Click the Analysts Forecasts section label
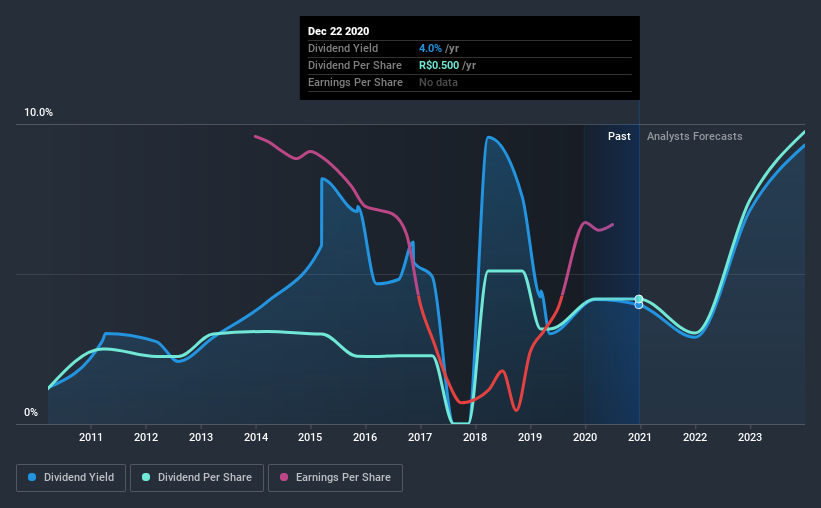The height and width of the screenshot is (508, 821). click(694, 136)
